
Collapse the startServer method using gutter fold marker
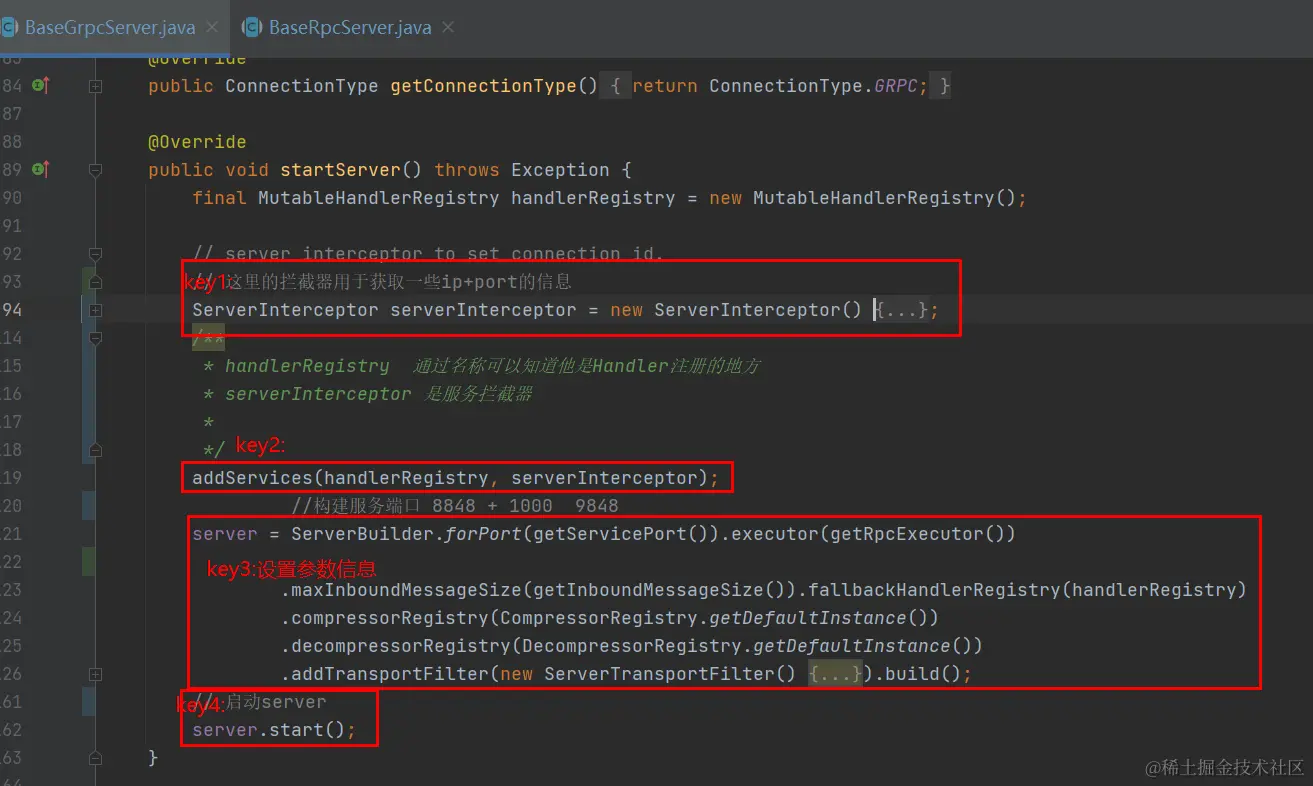[95, 170]
